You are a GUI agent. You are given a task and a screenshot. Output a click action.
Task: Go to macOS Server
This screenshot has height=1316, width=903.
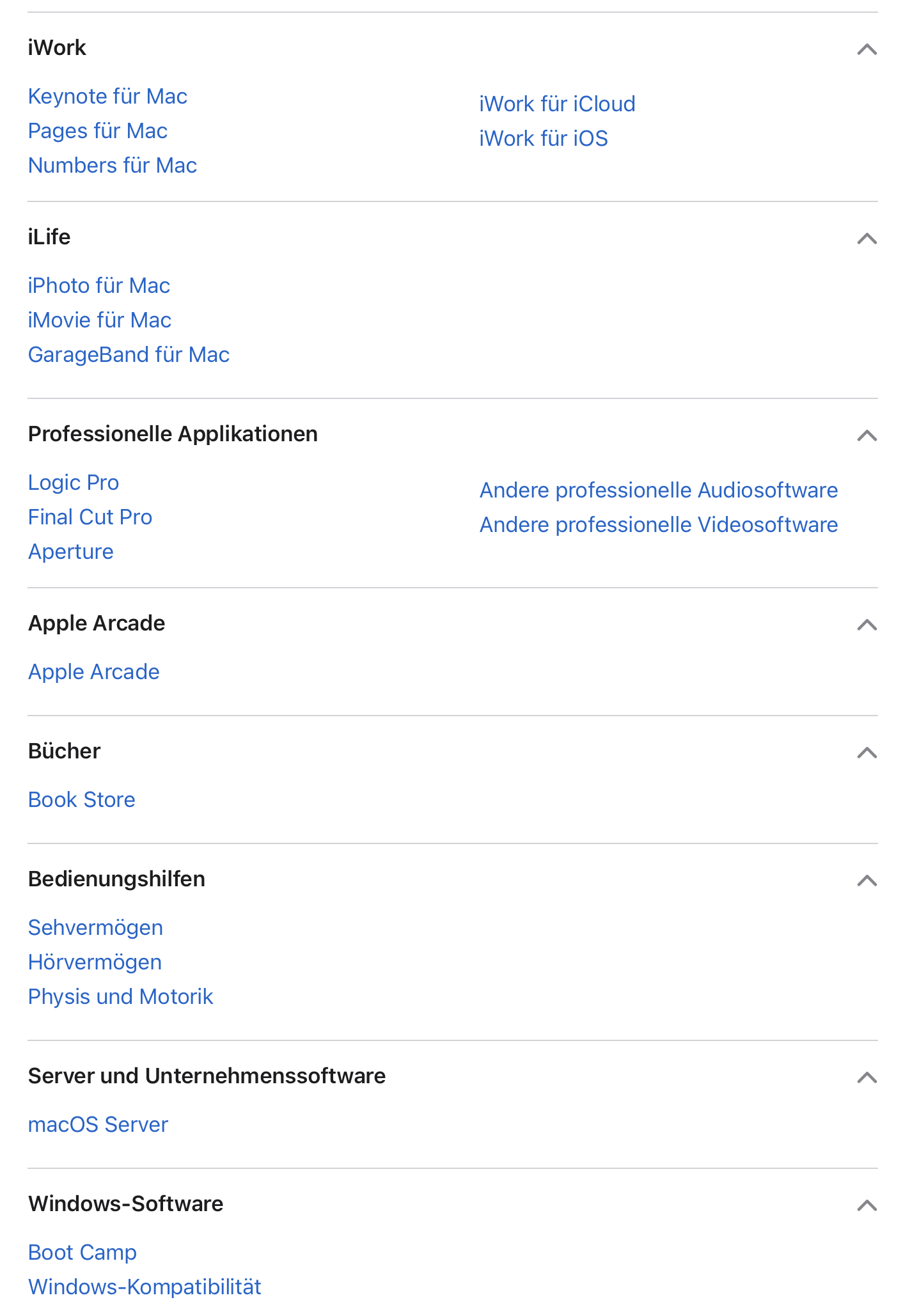coord(98,1125)
